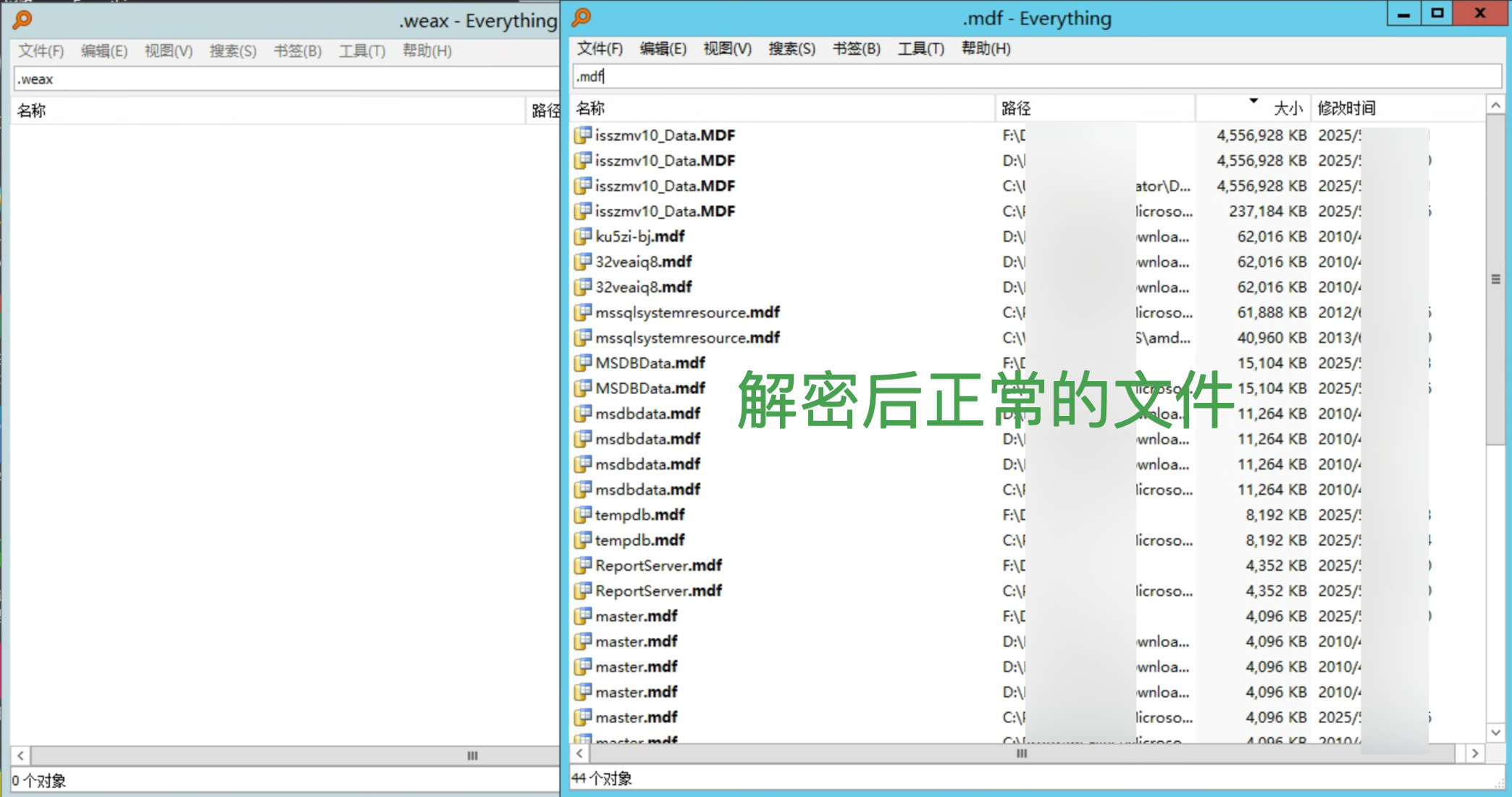Click file icon of tempdb.mdf on C: drive
The image size is (1512, 797).
[x=582, y=540]
